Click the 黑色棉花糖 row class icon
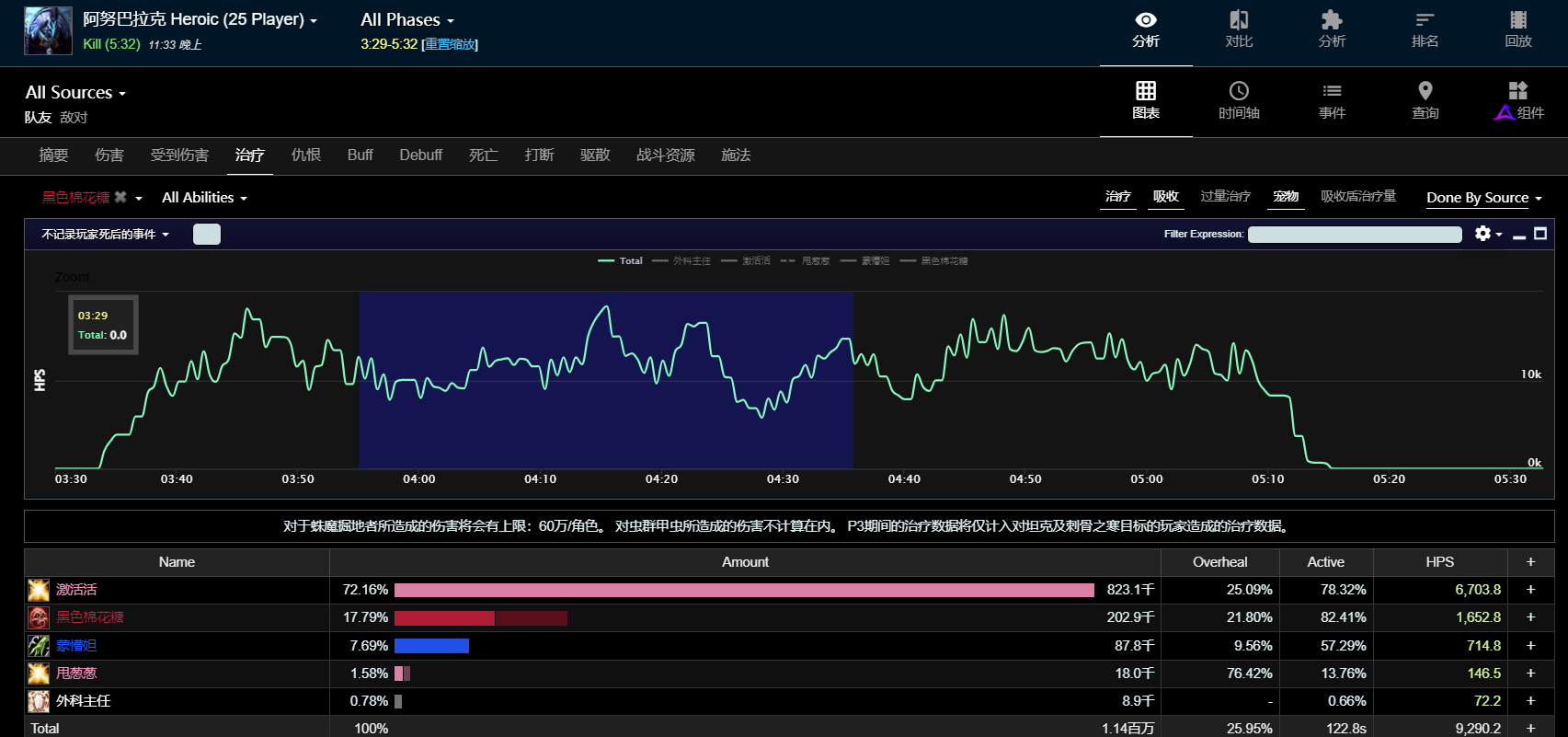 [39, 617]
